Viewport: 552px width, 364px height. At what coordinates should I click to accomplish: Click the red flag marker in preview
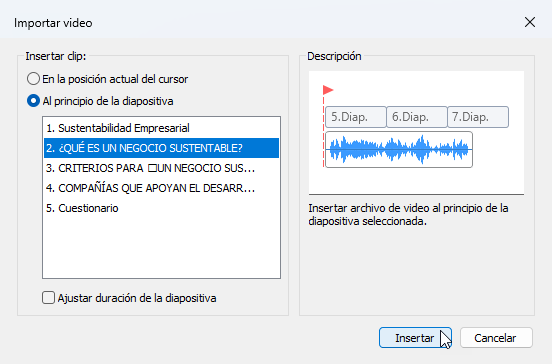point(328,90)
